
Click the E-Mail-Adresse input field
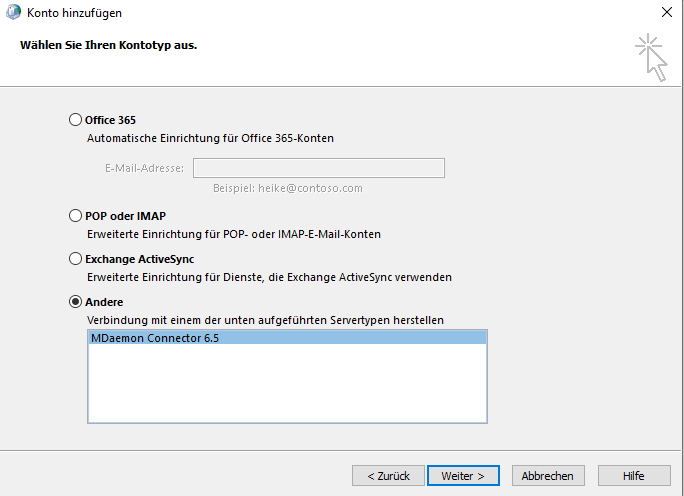click(x=318, y=168)
